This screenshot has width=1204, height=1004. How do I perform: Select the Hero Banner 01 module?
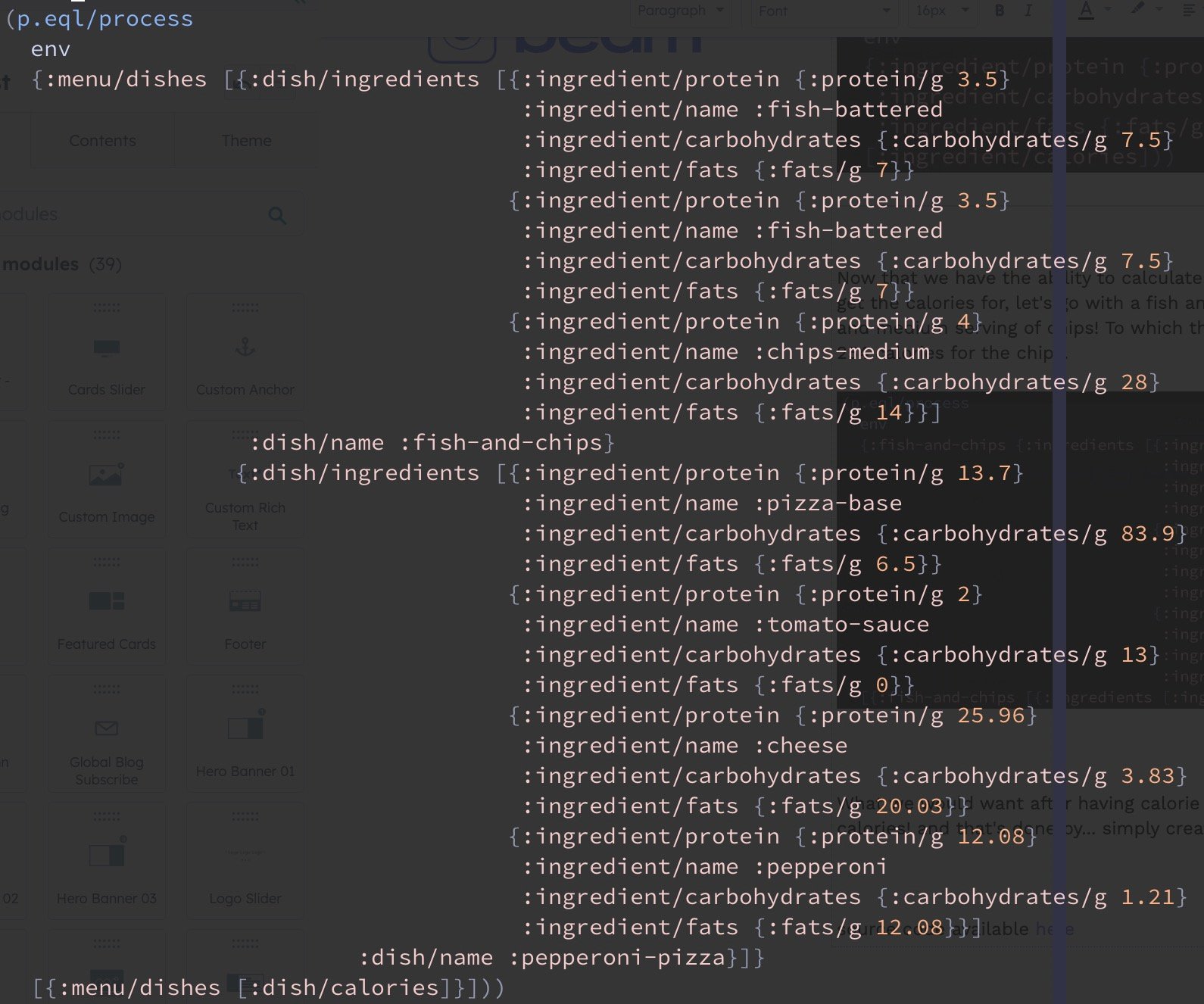pos(245,734)
